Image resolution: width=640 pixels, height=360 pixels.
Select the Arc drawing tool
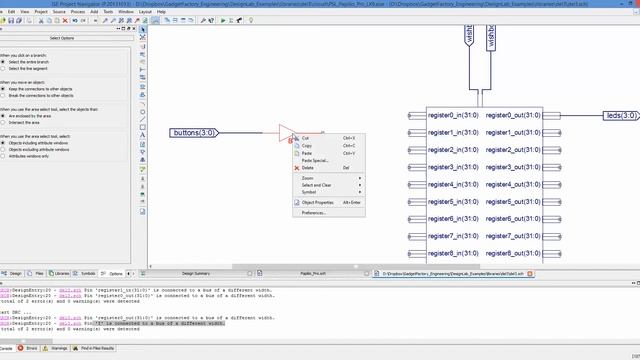click(x=142, y=104)
